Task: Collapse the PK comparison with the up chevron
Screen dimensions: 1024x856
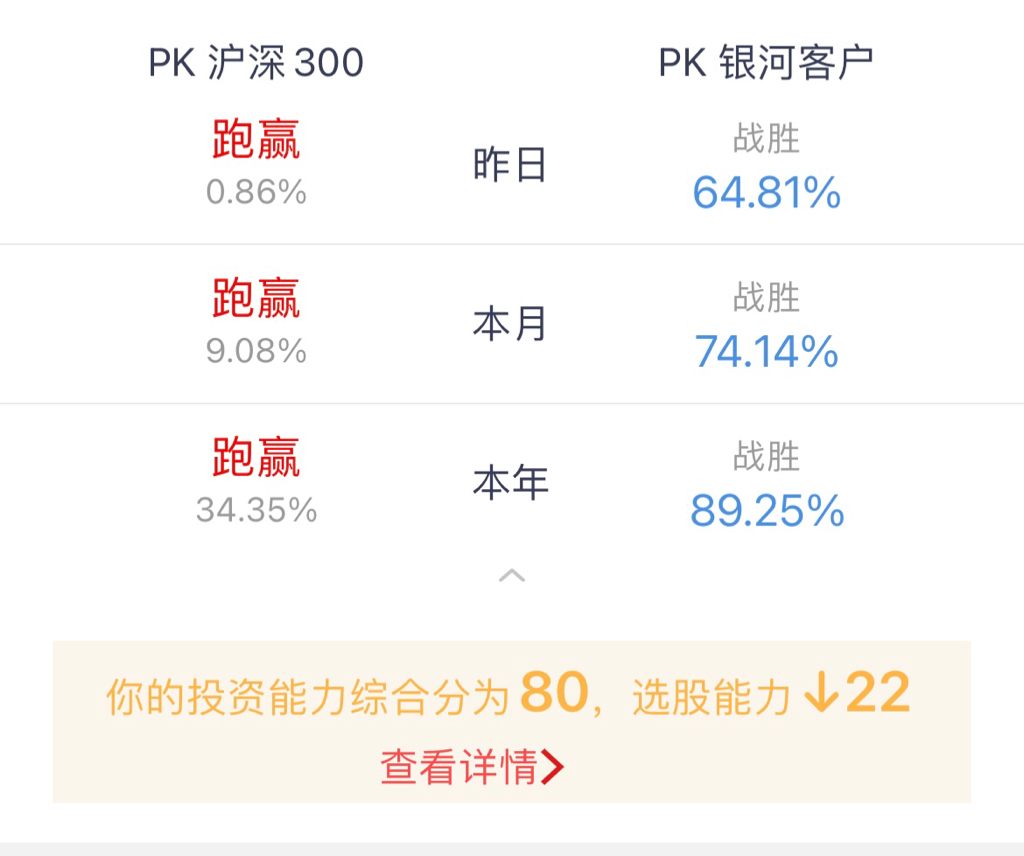Action: (x=512, y=576)
